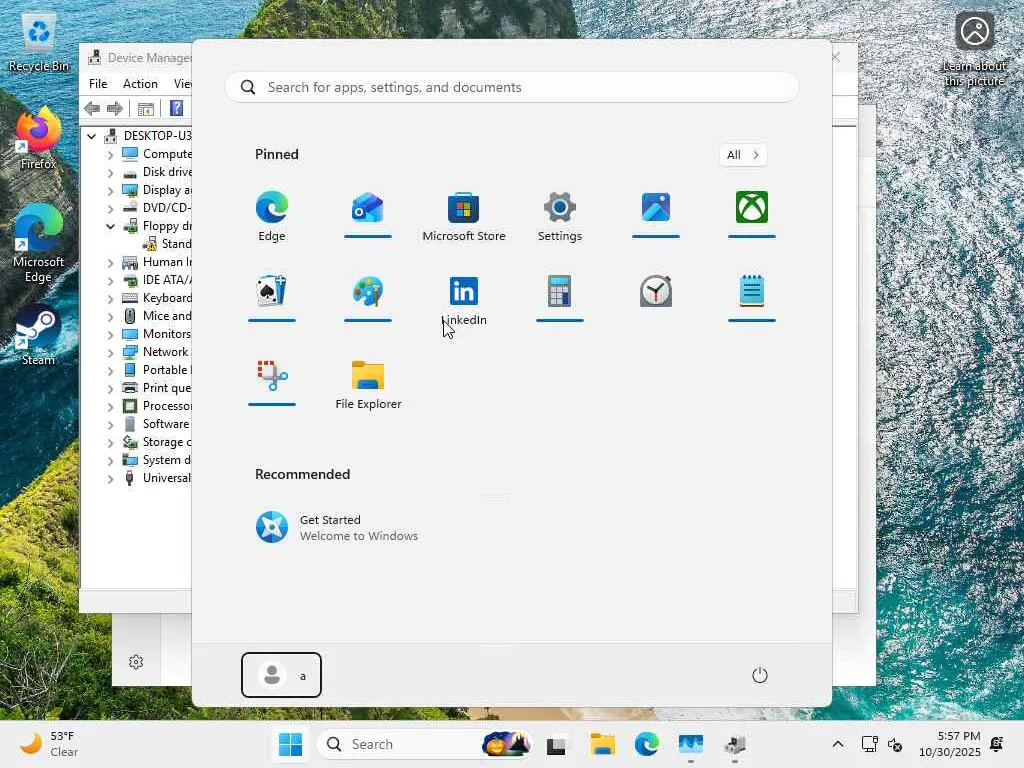This screenshot has width=1024, height=768.
Task: Open Edge from the taskbar
Action: pos(647,744)
